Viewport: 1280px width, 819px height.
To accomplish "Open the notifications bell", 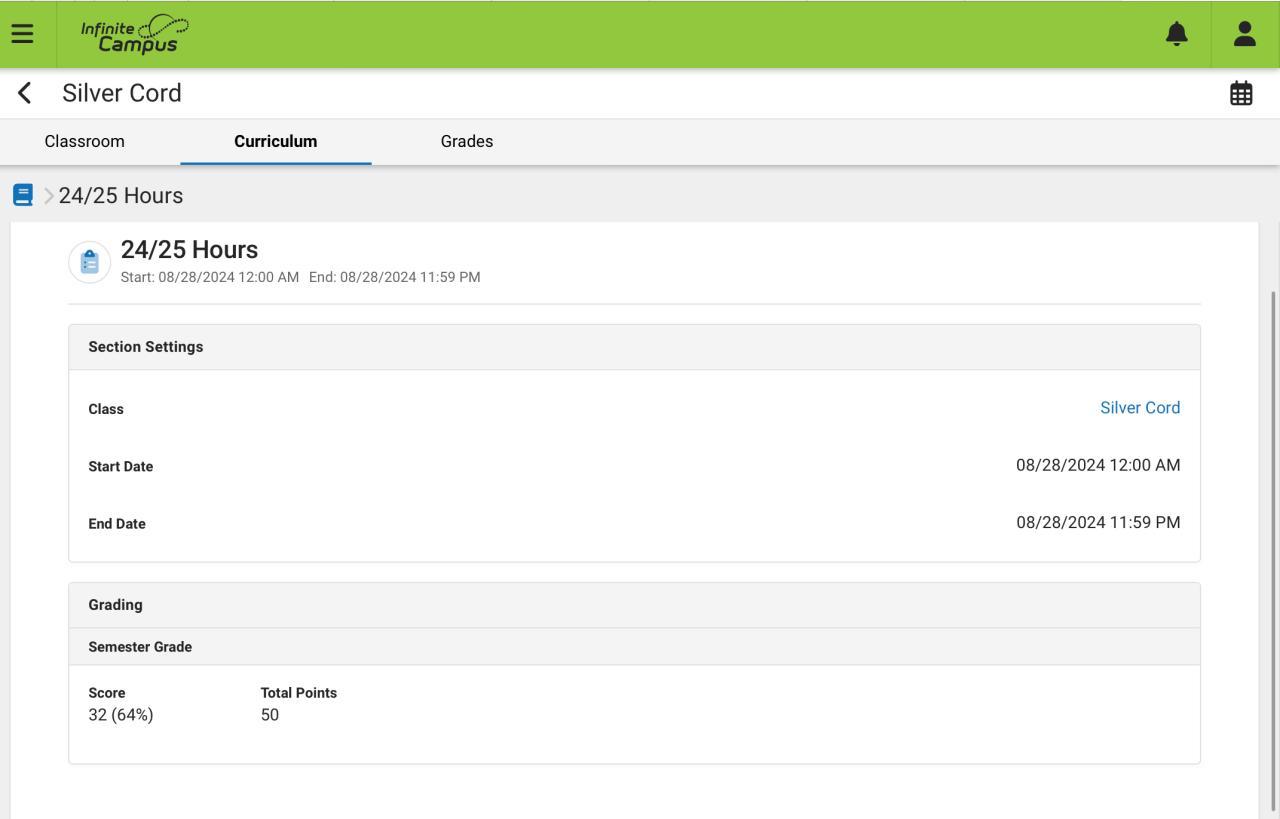I will pos(1177,34).
